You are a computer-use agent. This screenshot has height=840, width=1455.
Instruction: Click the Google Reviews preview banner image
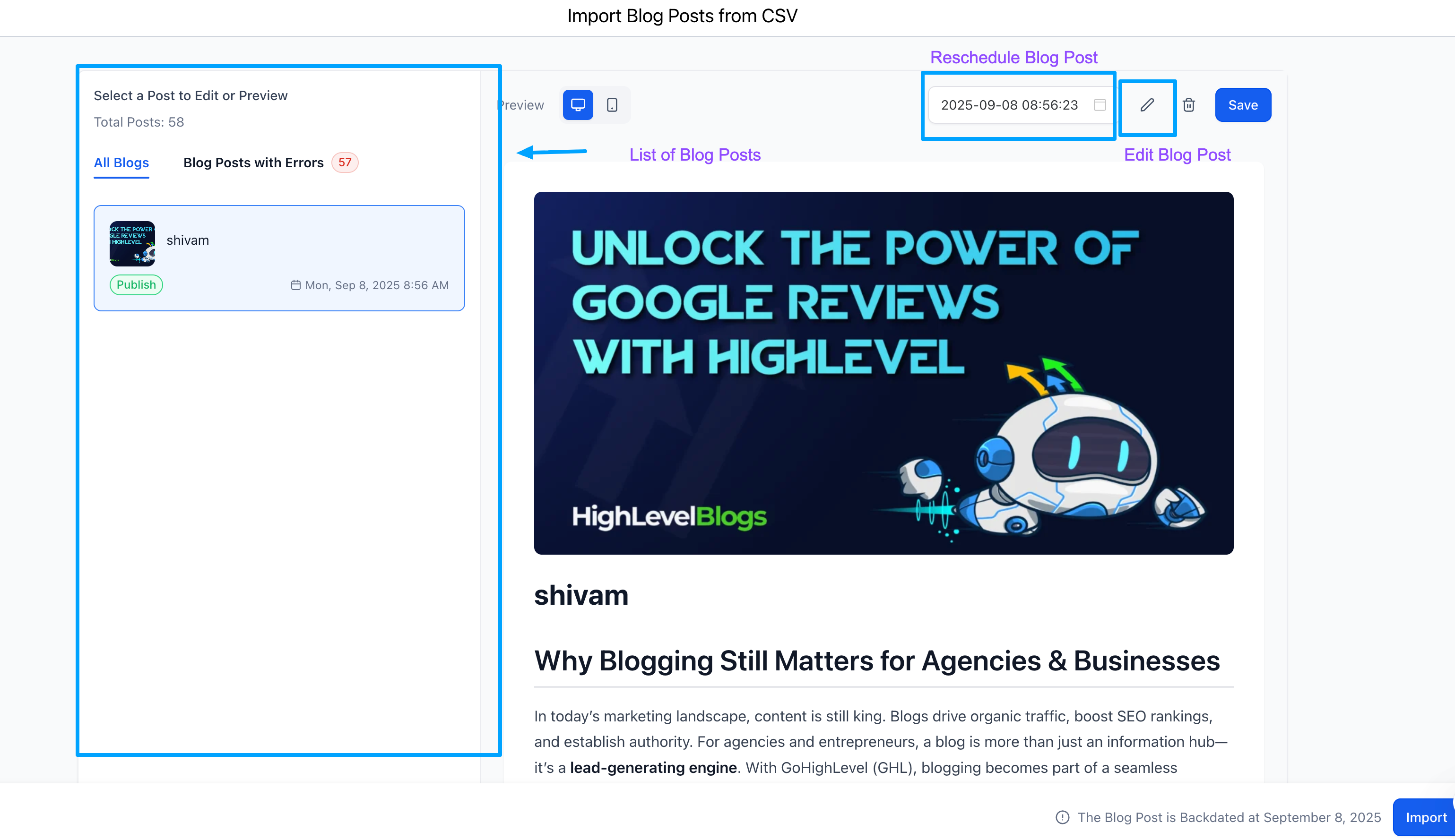point(883,373)
